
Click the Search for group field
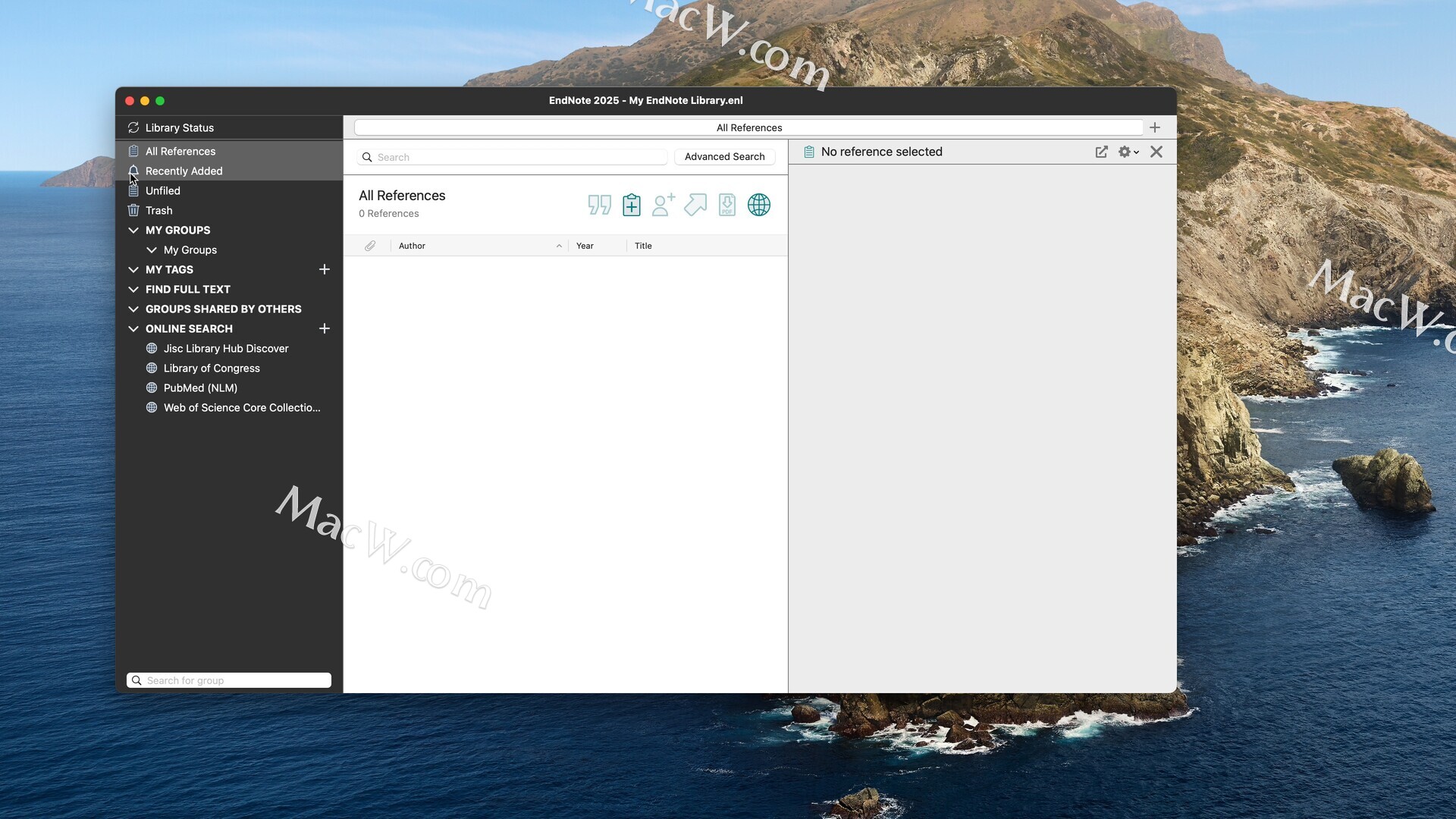pyautogui.click(x=229, y=680)
